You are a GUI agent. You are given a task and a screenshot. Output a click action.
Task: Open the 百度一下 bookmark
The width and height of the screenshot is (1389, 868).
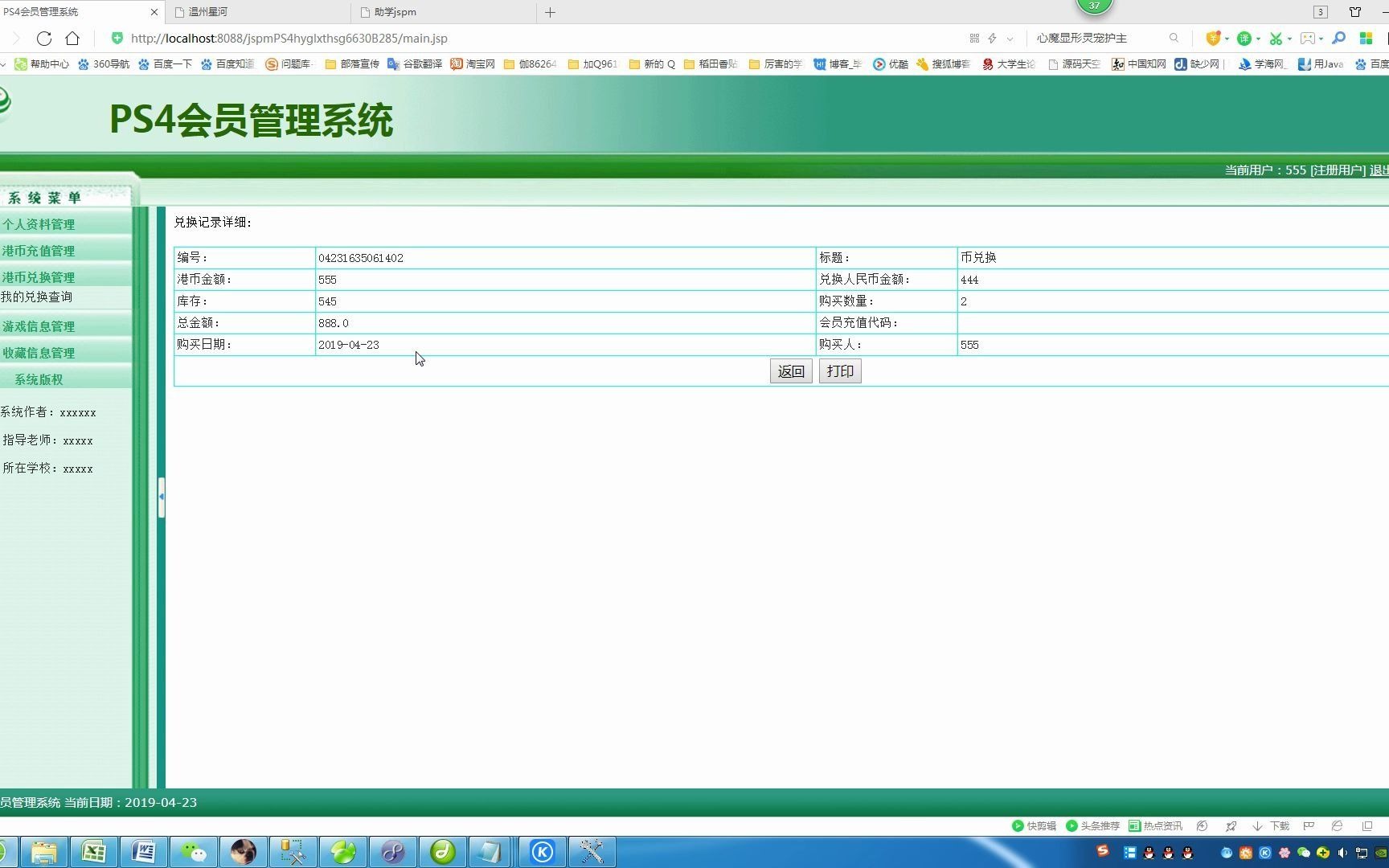pyautogui.click(x=165, y=63)
